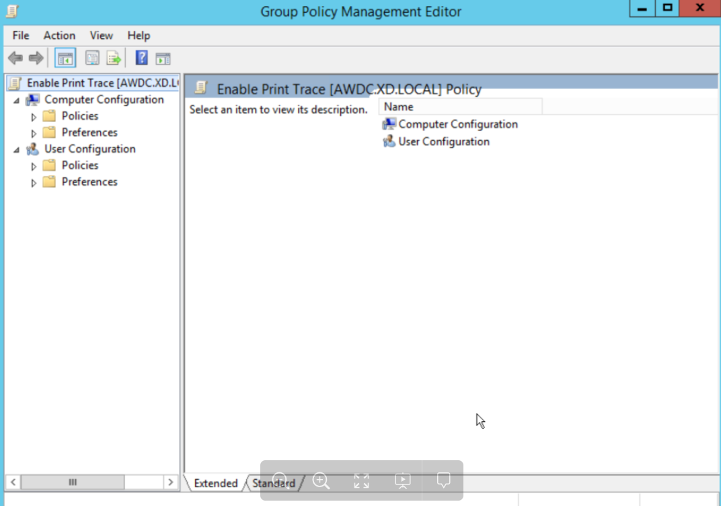The height and width of the screenshot is (506, 722).
Task: Select Policies label under Computer Configuration
Action: tap(80, 116)
